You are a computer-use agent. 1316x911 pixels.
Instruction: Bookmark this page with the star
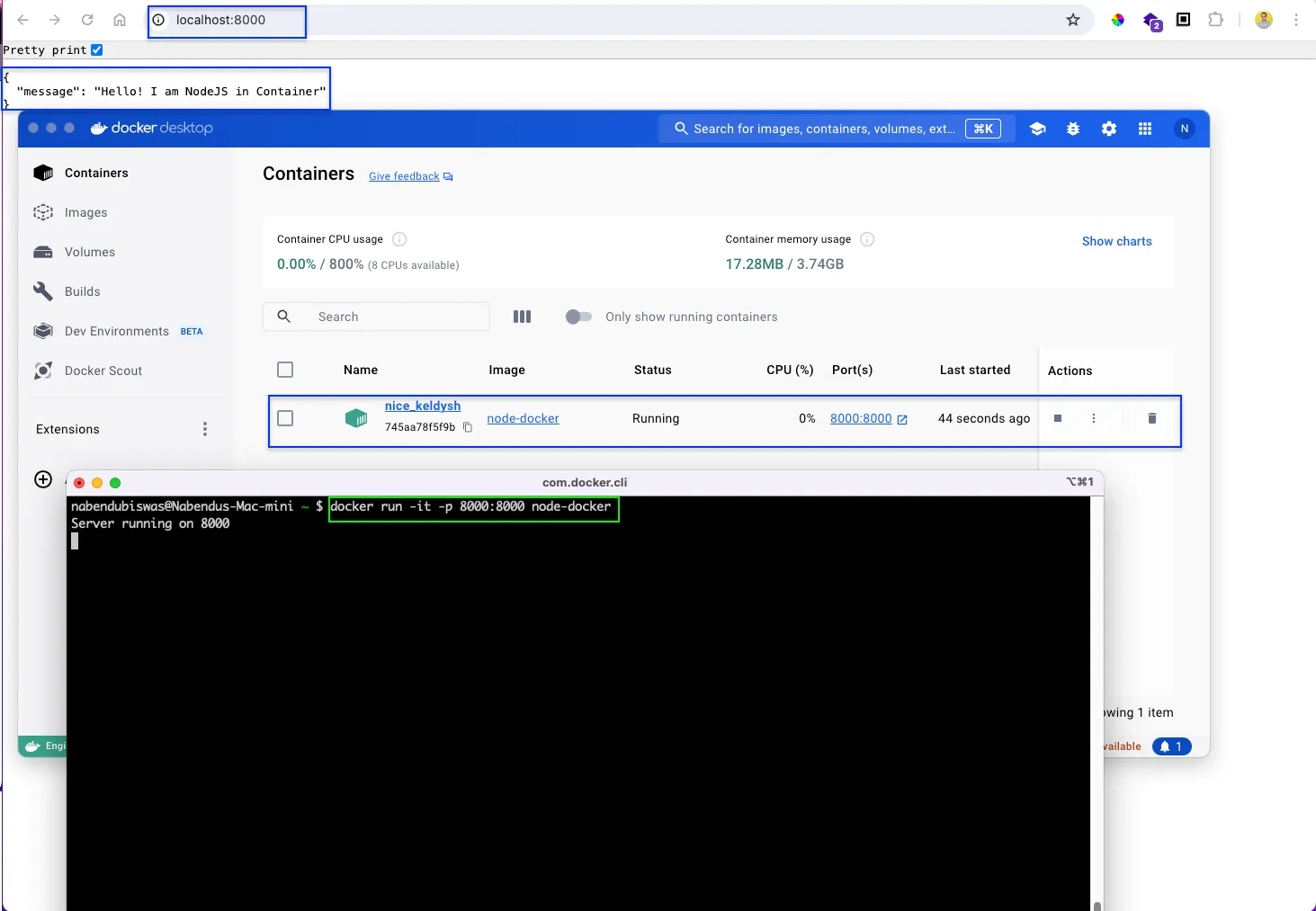click(x=1073, y=20)
